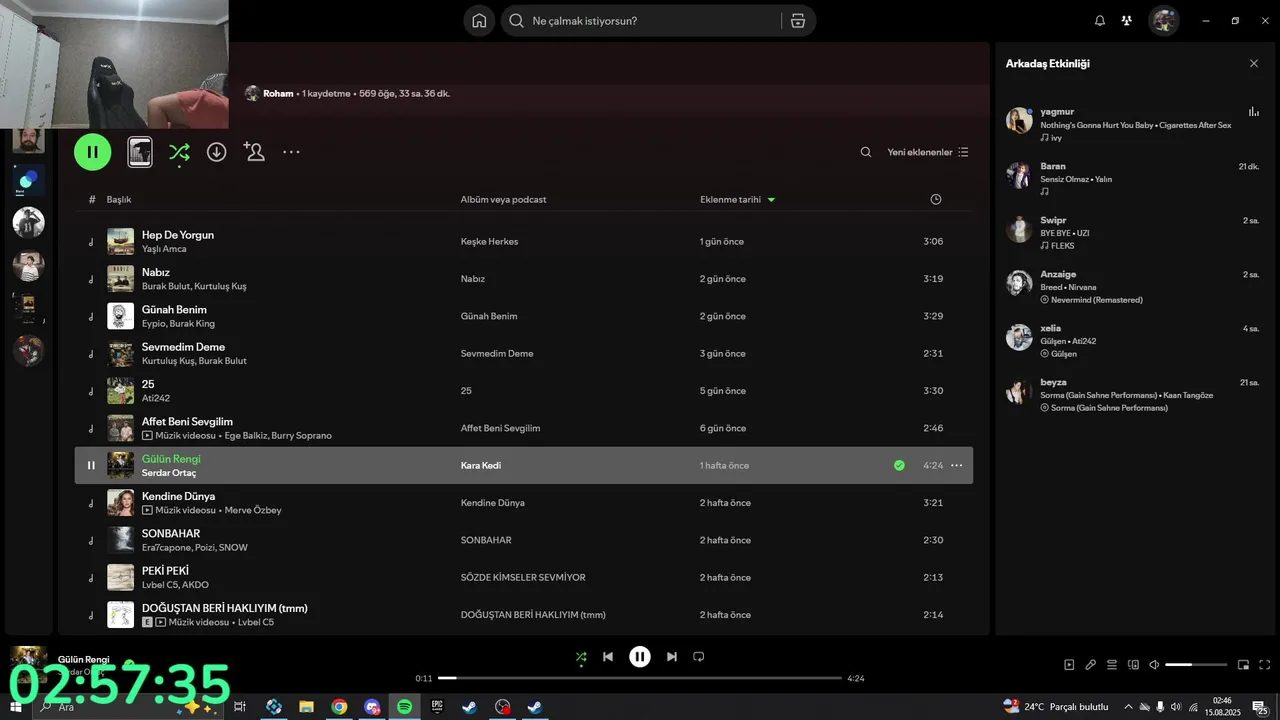Open the miniplayer icon
Image resolution: width=1280 pixels, height=720 pixels.
1244,664
